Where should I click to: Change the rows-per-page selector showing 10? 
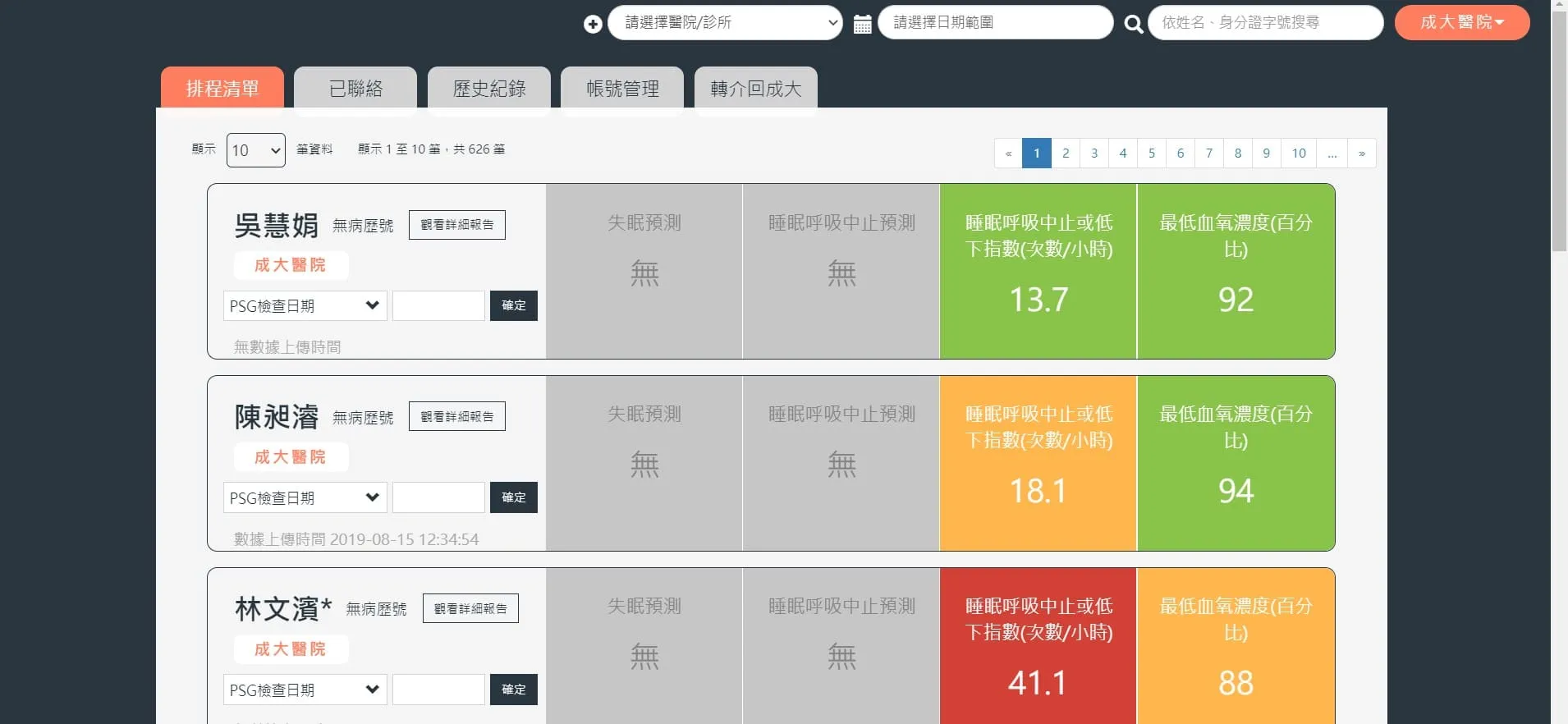(256, 150)
